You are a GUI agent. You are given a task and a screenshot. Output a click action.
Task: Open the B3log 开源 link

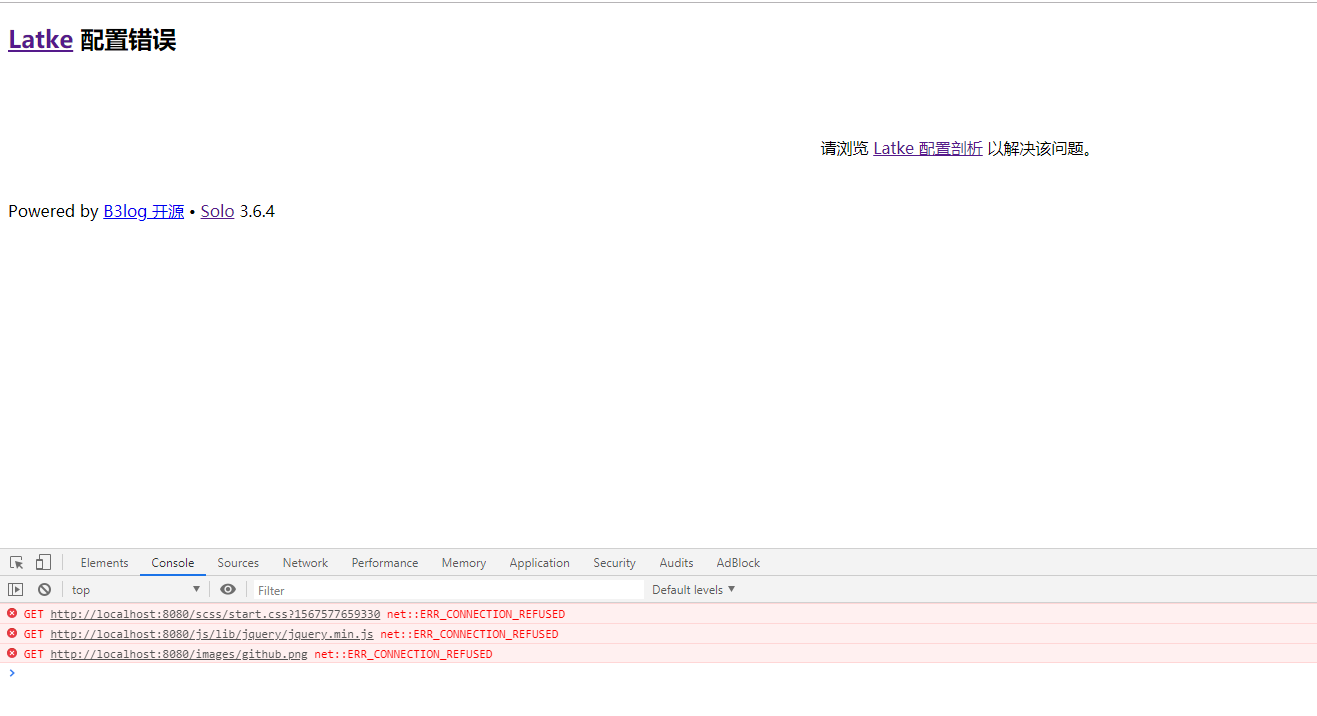click(143, 211)
